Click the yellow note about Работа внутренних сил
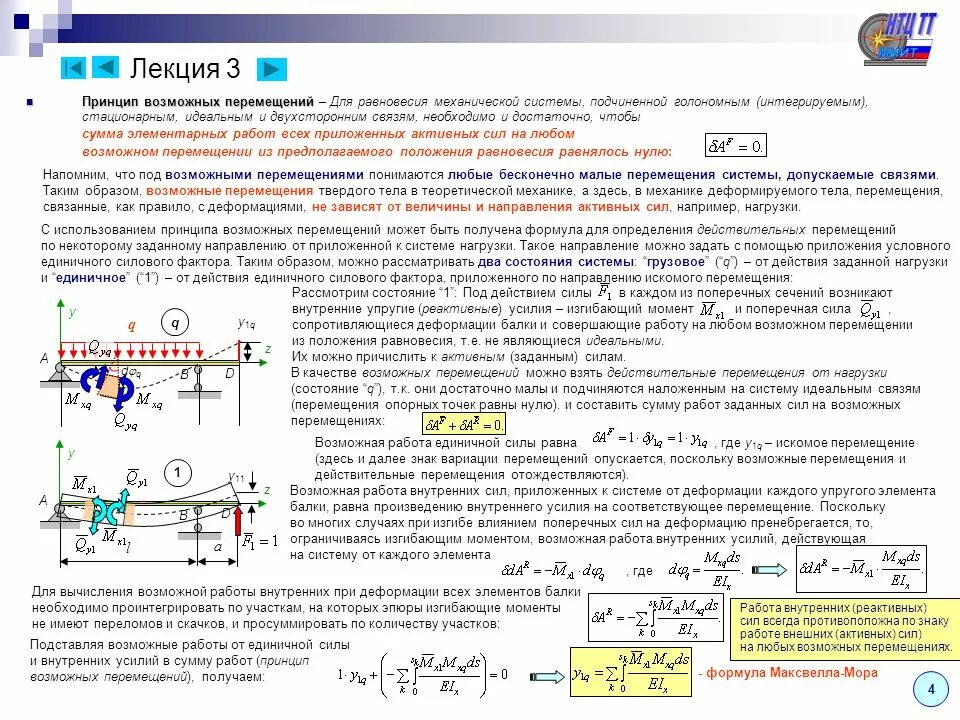Viewport: 960px width, 720px height. point(846,628)
